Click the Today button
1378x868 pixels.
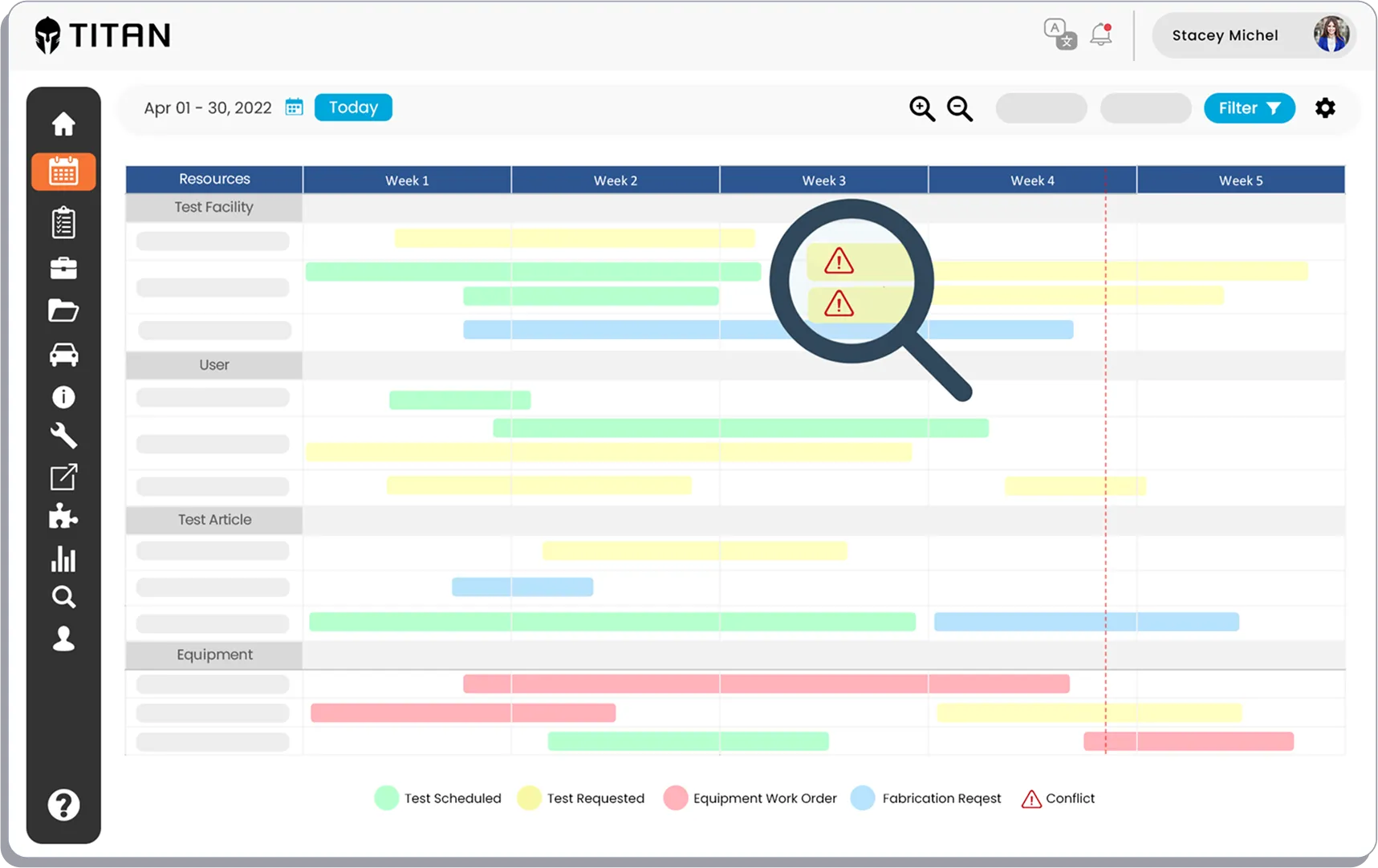pos(352,107)
